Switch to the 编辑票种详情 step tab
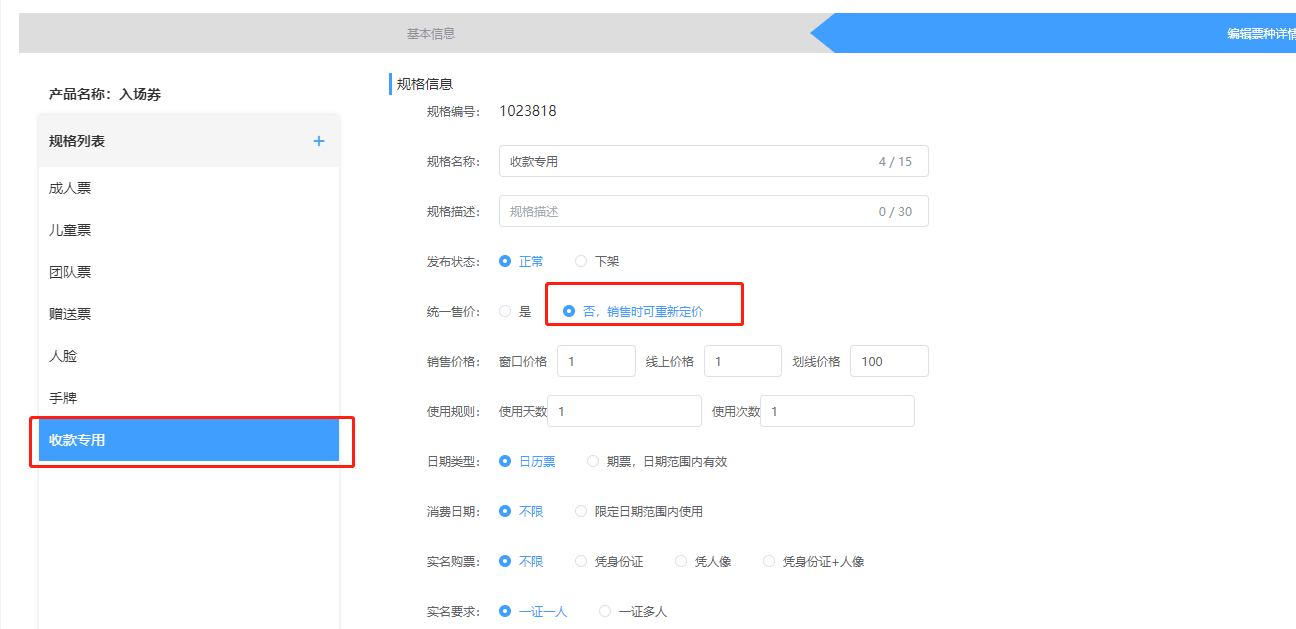The width and height of the screenshot is (1296, 629). (x=1260, y=33)
